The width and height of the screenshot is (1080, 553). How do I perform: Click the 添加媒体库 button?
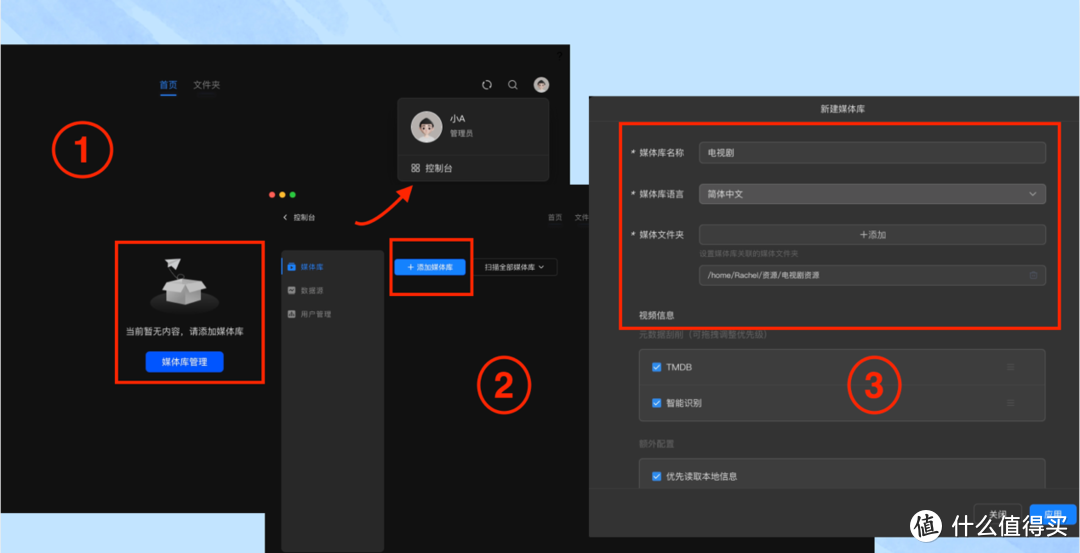(430, 267)
